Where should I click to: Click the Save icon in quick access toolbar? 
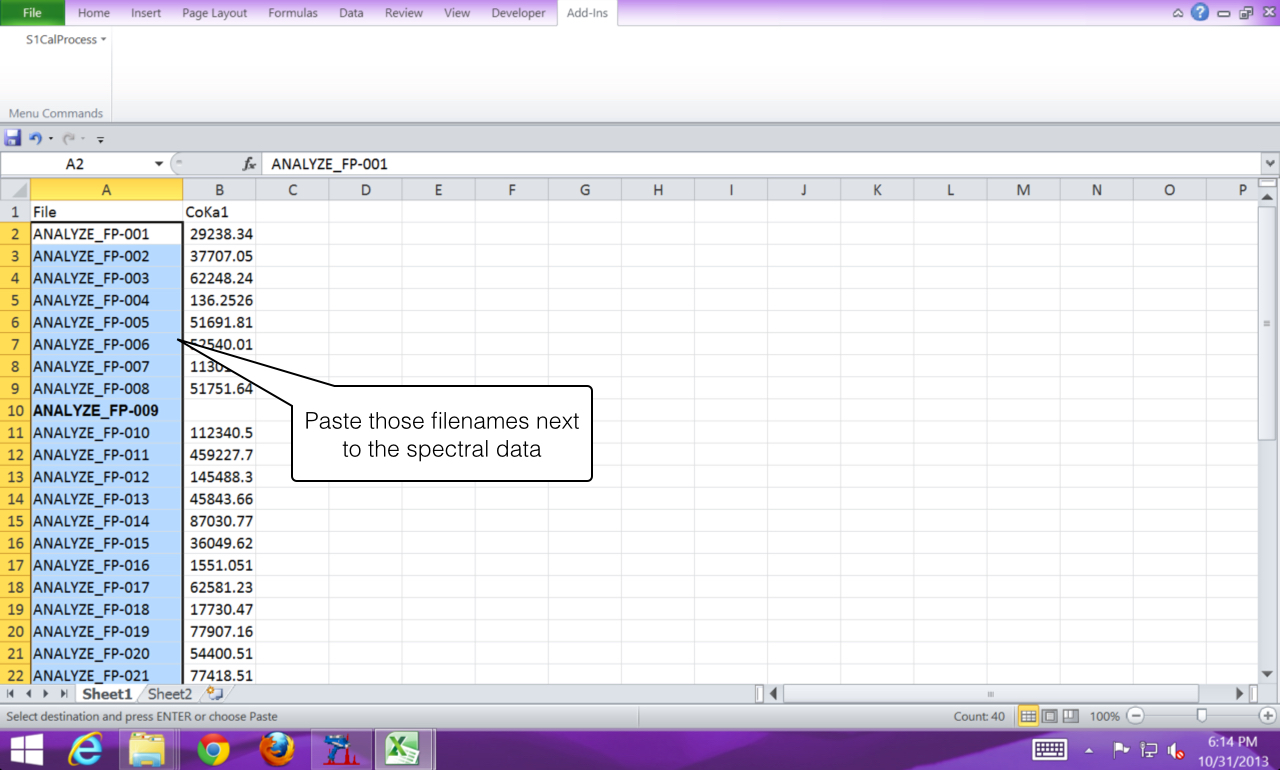pos(12,138)
